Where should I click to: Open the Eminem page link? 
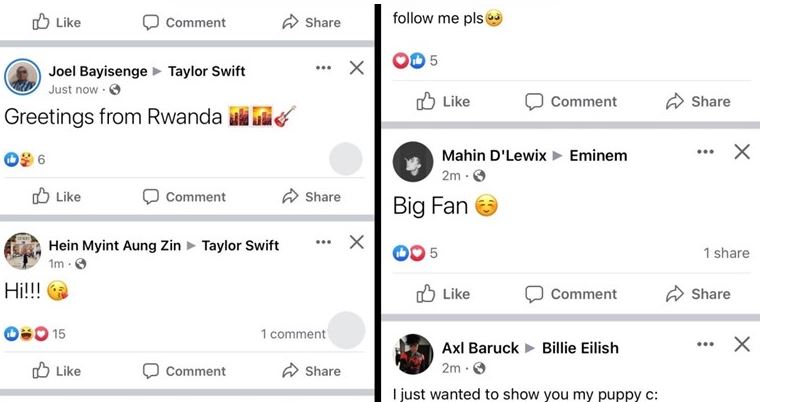point(598,155)
